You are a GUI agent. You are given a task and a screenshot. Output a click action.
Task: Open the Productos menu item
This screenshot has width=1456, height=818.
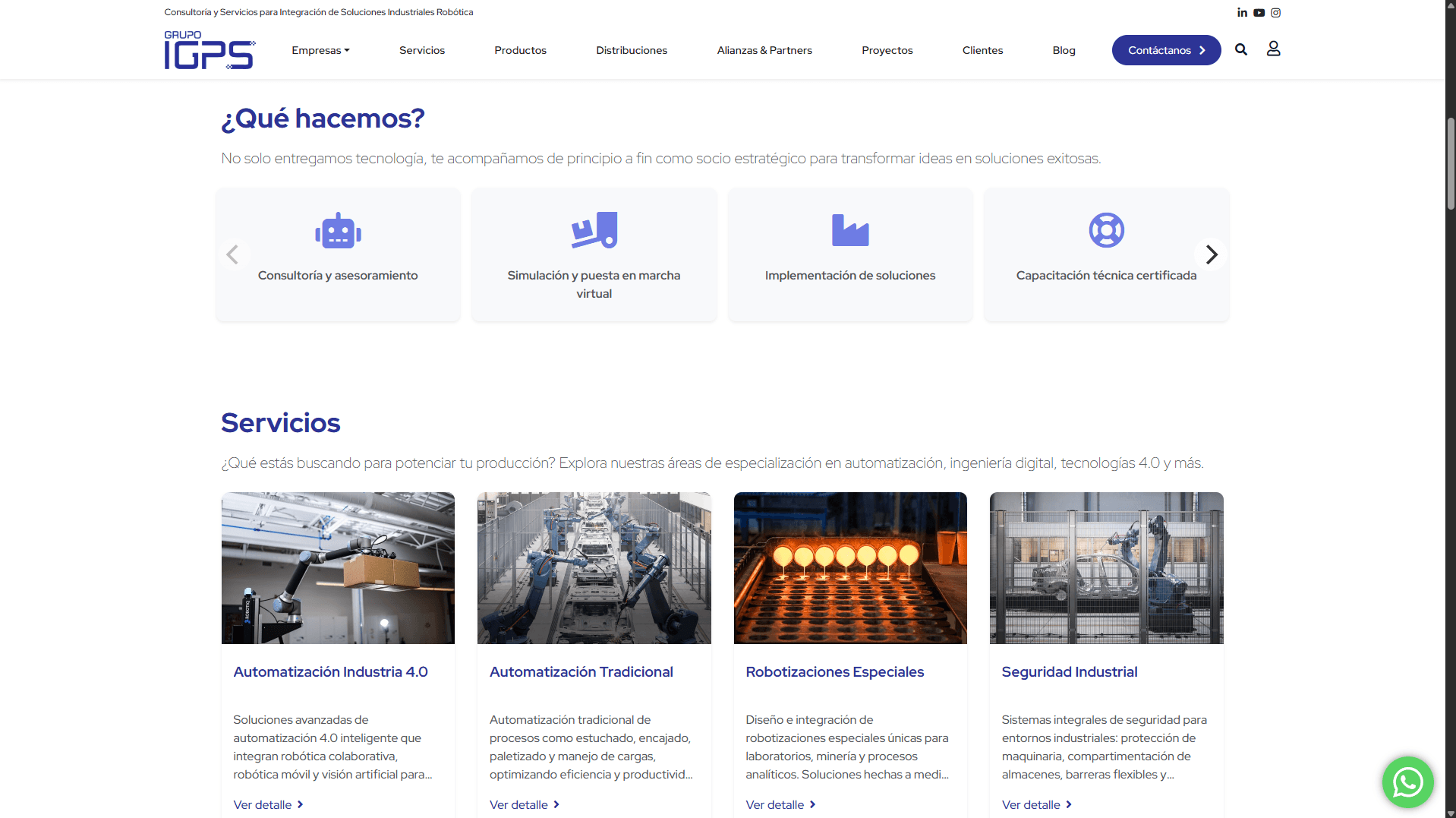[x=520, y=50]
